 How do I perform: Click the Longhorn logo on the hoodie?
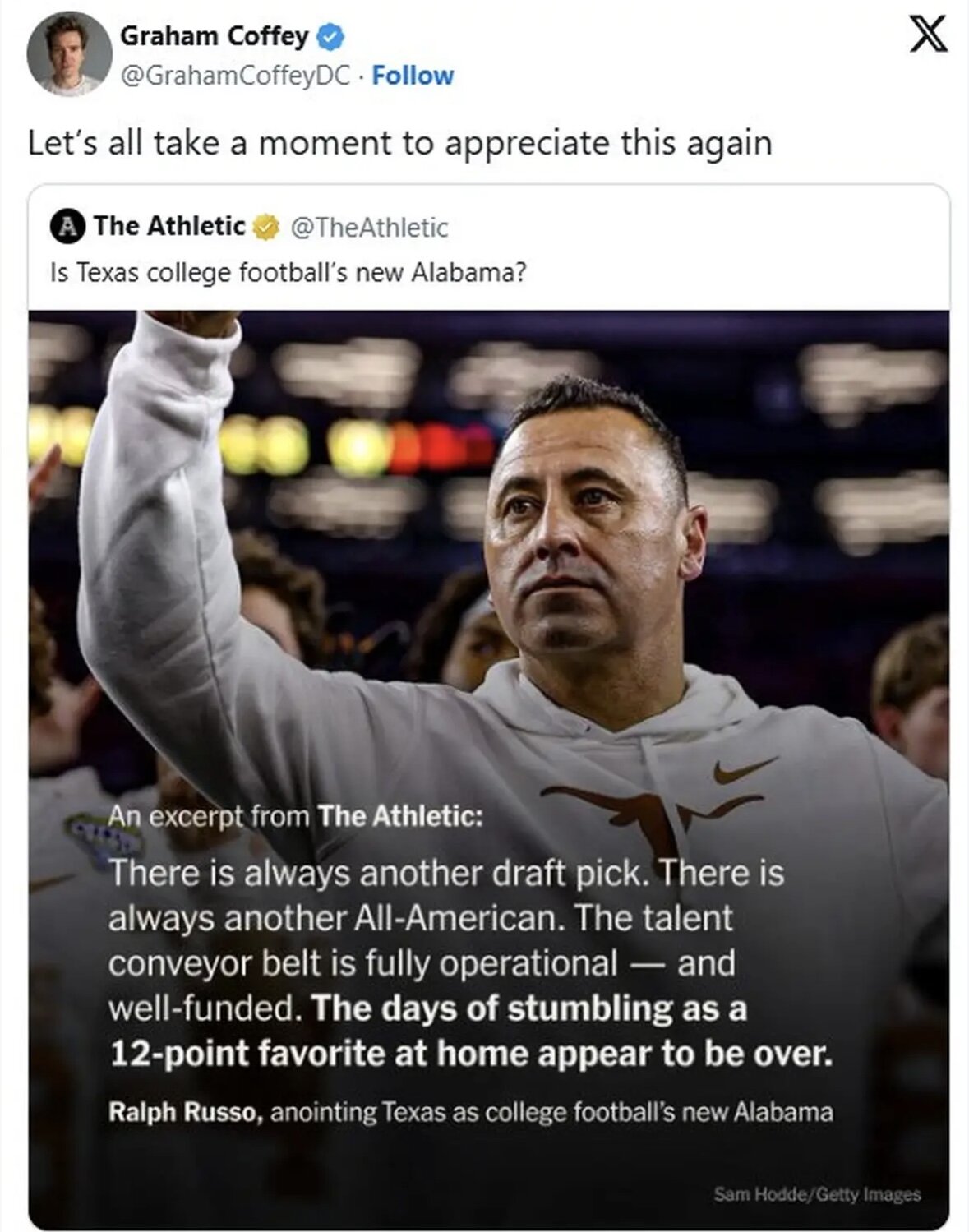[x=653, y=808]
